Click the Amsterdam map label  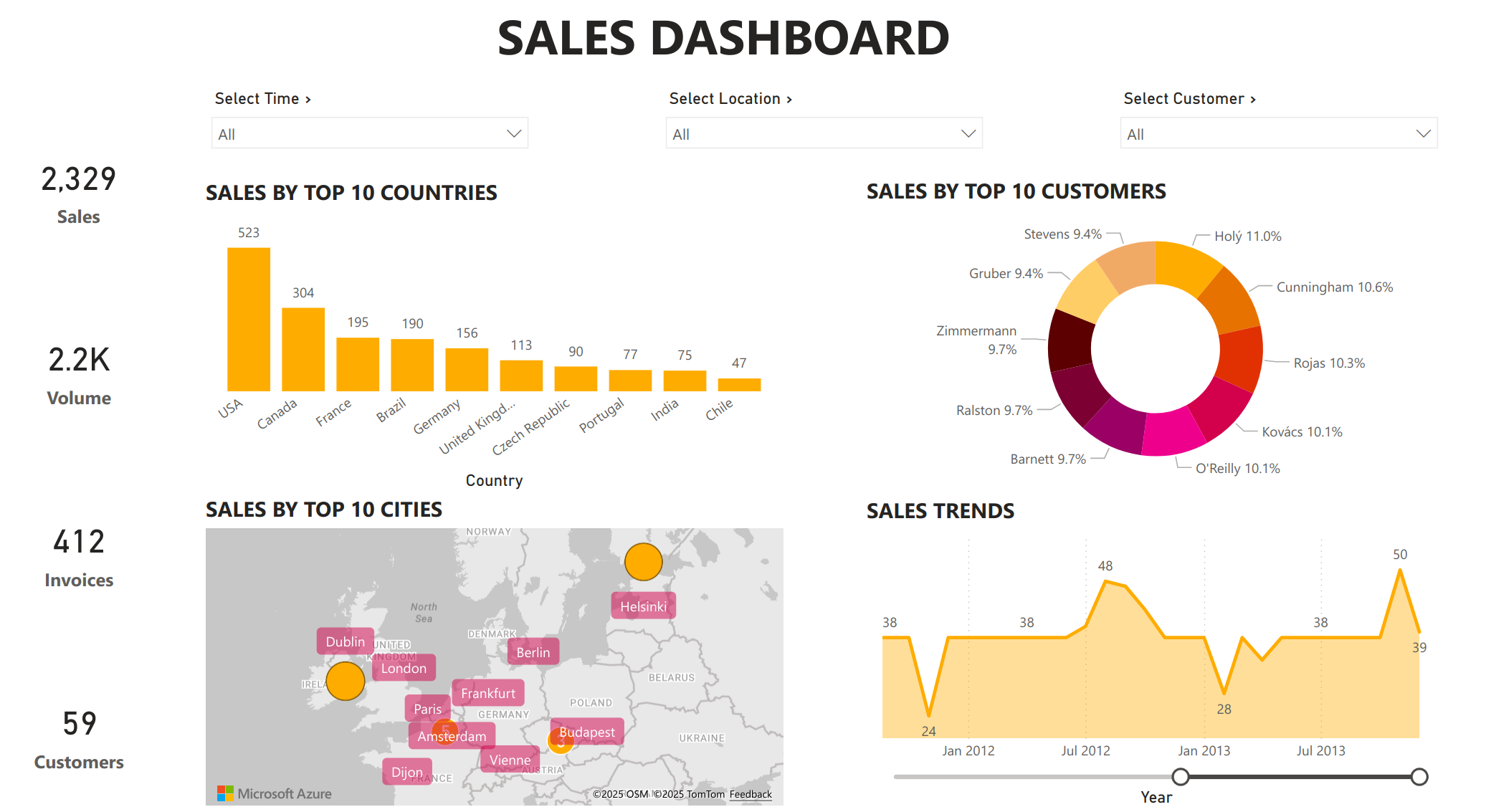click(452, 736)
